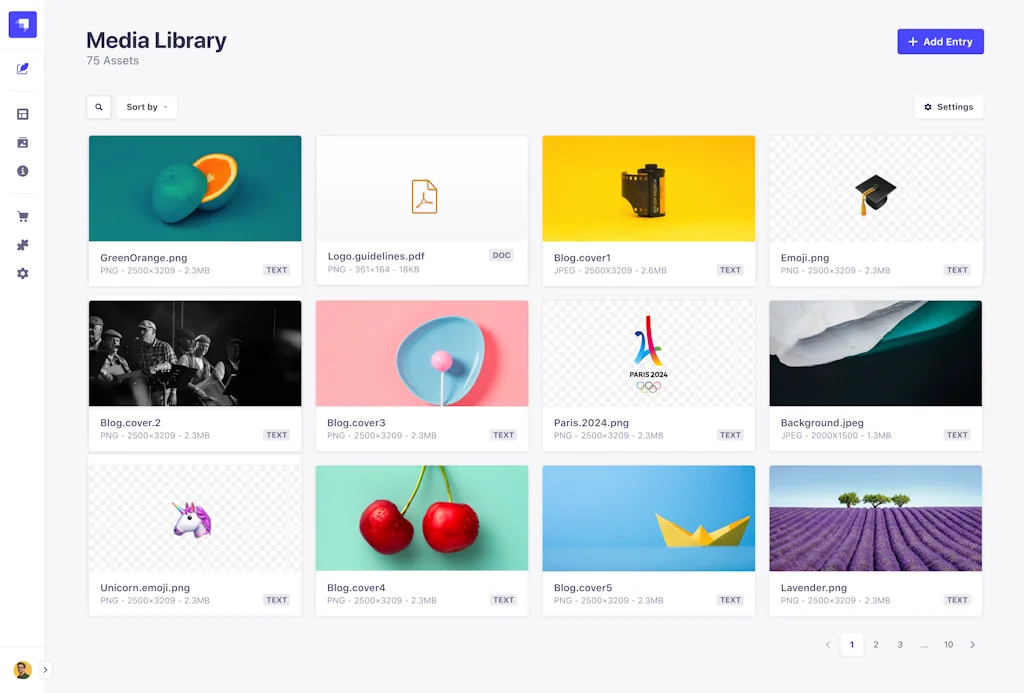
Task: Open the GreenOrange.png thumbnail
Action: point(195,188)
